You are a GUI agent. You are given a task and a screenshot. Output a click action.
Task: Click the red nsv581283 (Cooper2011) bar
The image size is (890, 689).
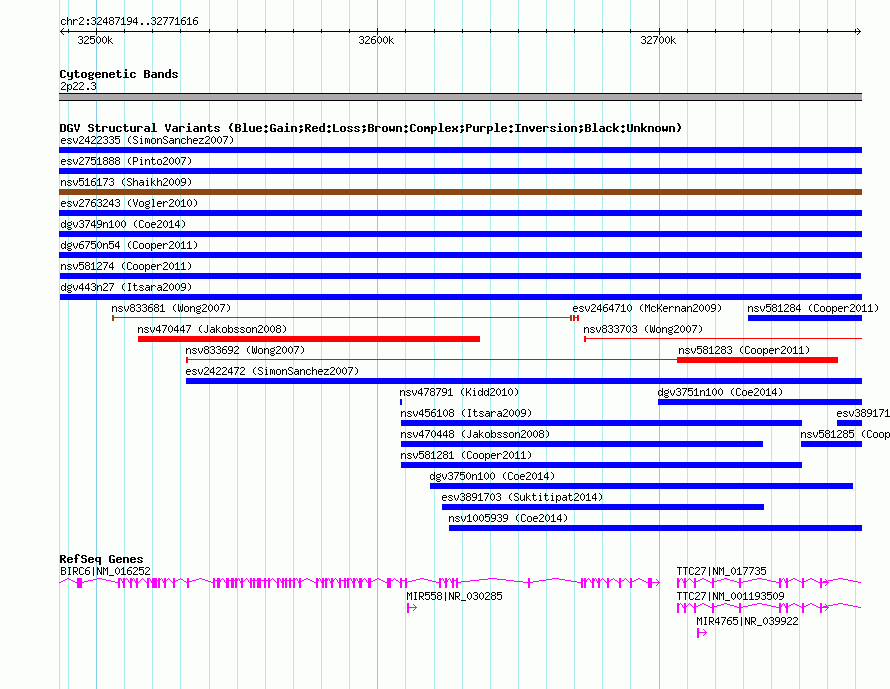(758, 360)
